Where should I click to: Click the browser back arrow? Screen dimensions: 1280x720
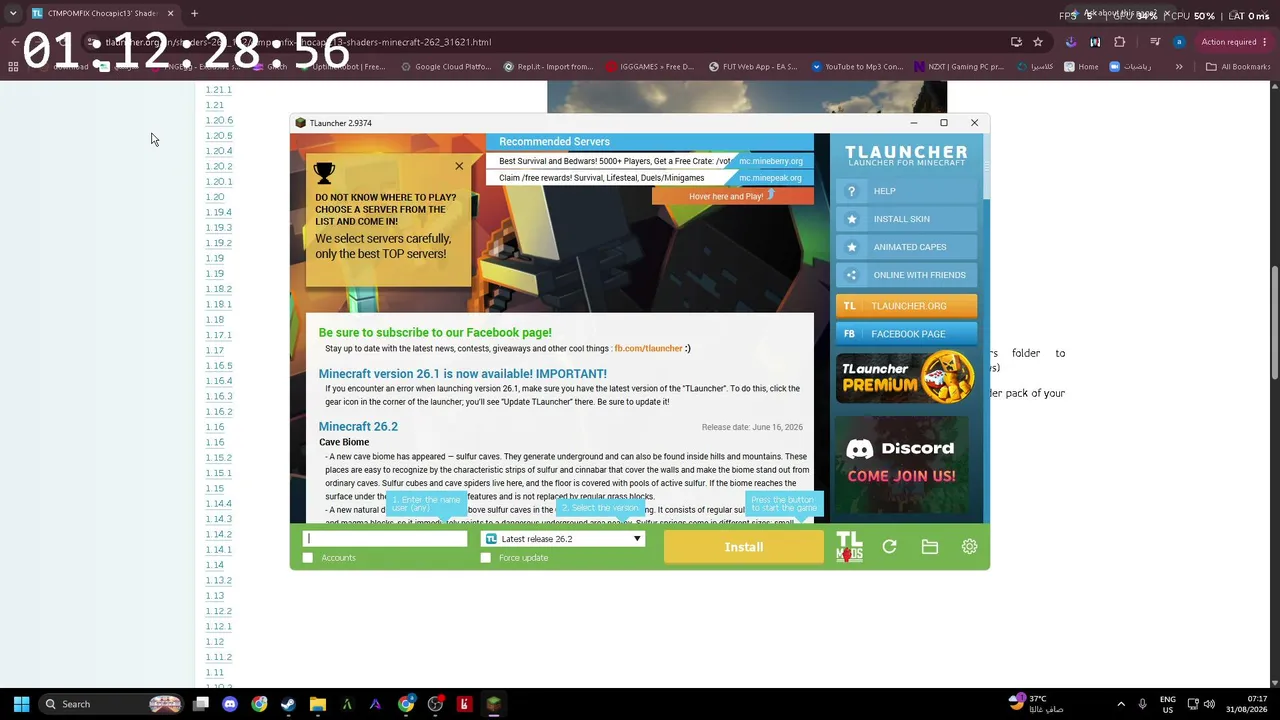[x=14, y=42]
